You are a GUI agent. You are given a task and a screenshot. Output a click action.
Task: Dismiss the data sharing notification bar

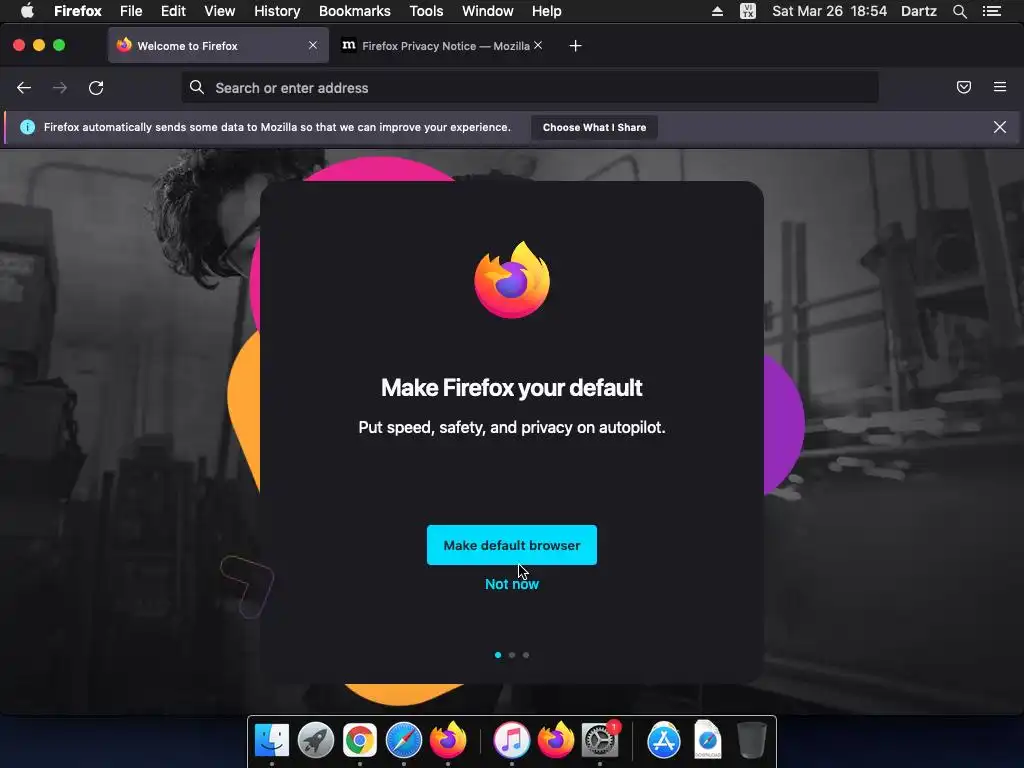(x=999, y=127)
